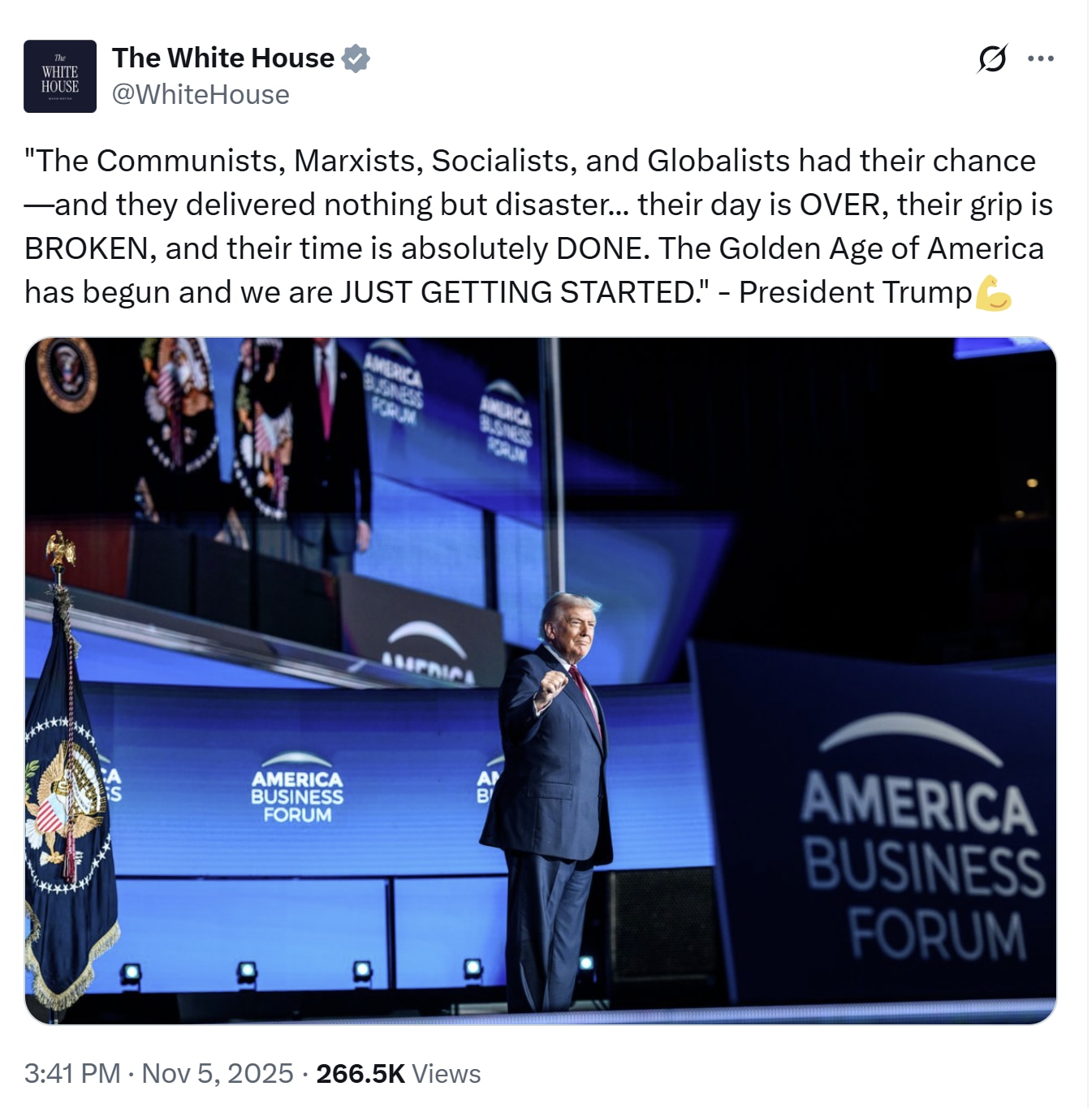Open The White House display name link

(223, 58)
